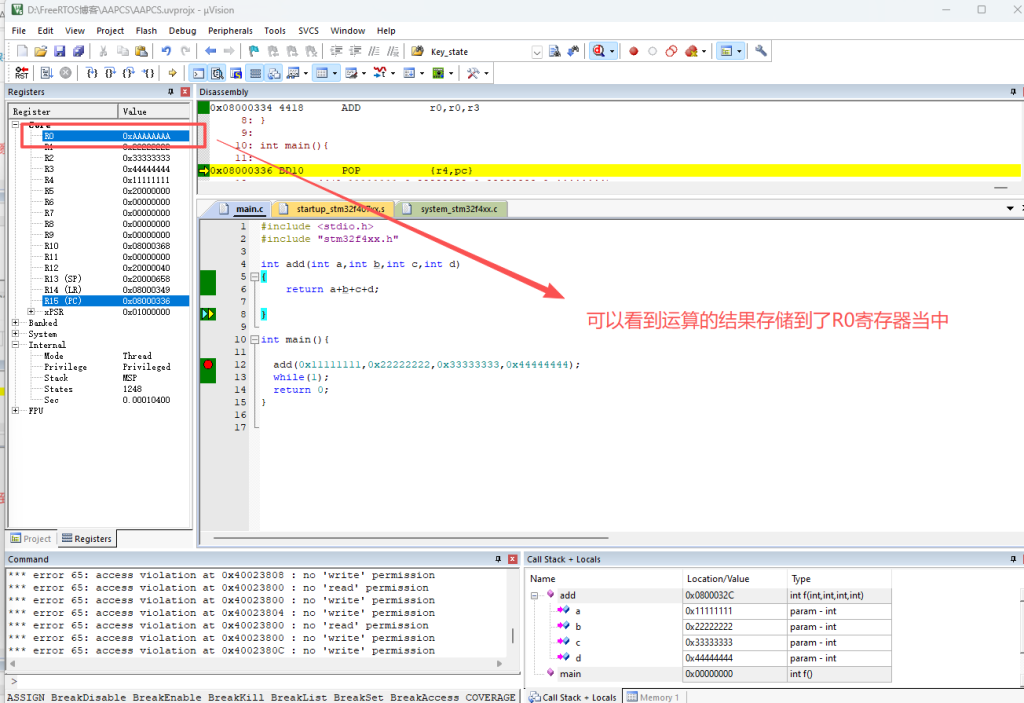Viewport: 1024px width, 703px height.
Task: Switch to the Project panel tab
Action: 31,539
